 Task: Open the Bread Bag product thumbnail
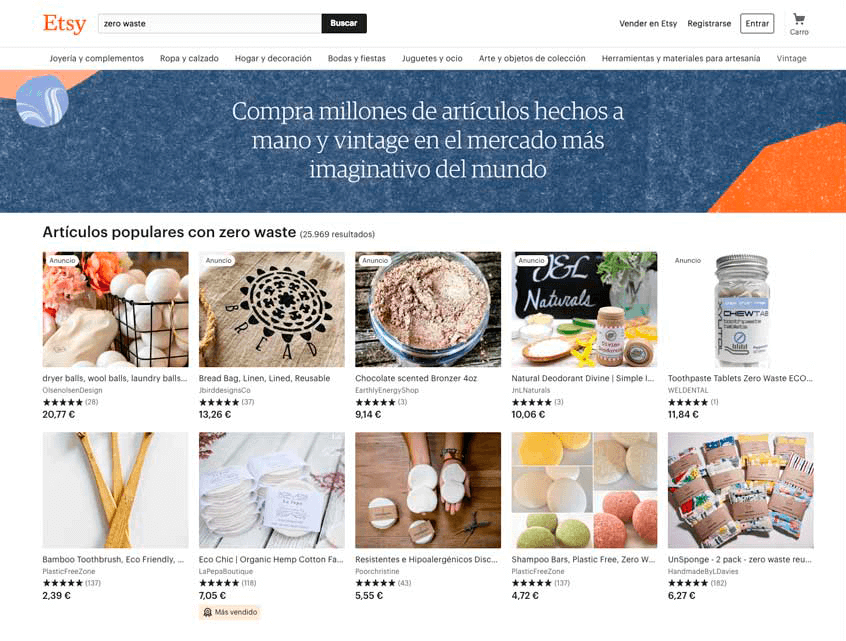coord(271,309)
